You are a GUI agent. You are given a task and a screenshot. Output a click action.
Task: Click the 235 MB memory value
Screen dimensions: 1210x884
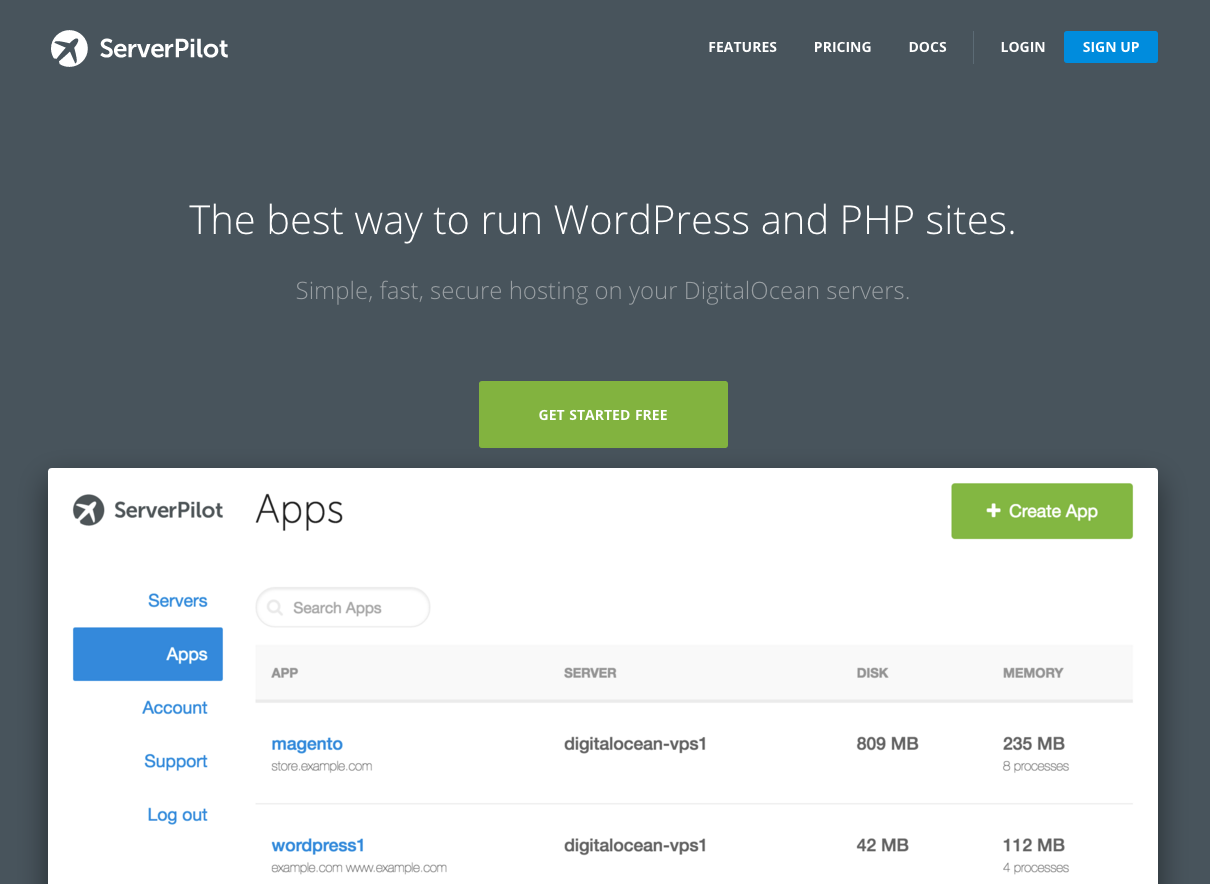click(x=1034, y=744)
